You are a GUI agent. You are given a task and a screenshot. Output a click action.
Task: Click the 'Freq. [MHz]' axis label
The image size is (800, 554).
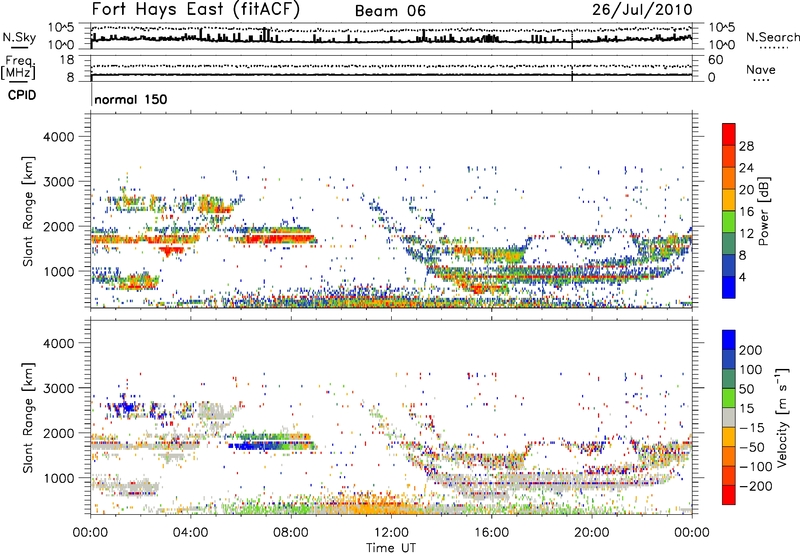pyautogui.click(x=18, y=68)
